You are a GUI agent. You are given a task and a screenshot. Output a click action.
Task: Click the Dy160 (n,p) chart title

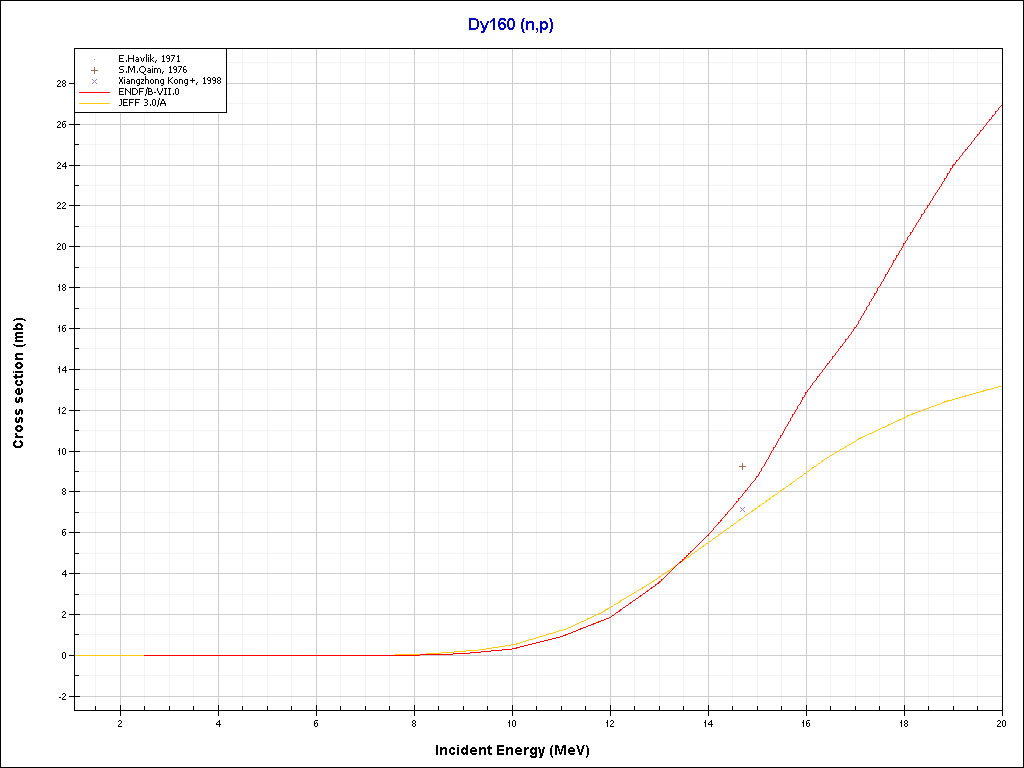click(511, 24)
